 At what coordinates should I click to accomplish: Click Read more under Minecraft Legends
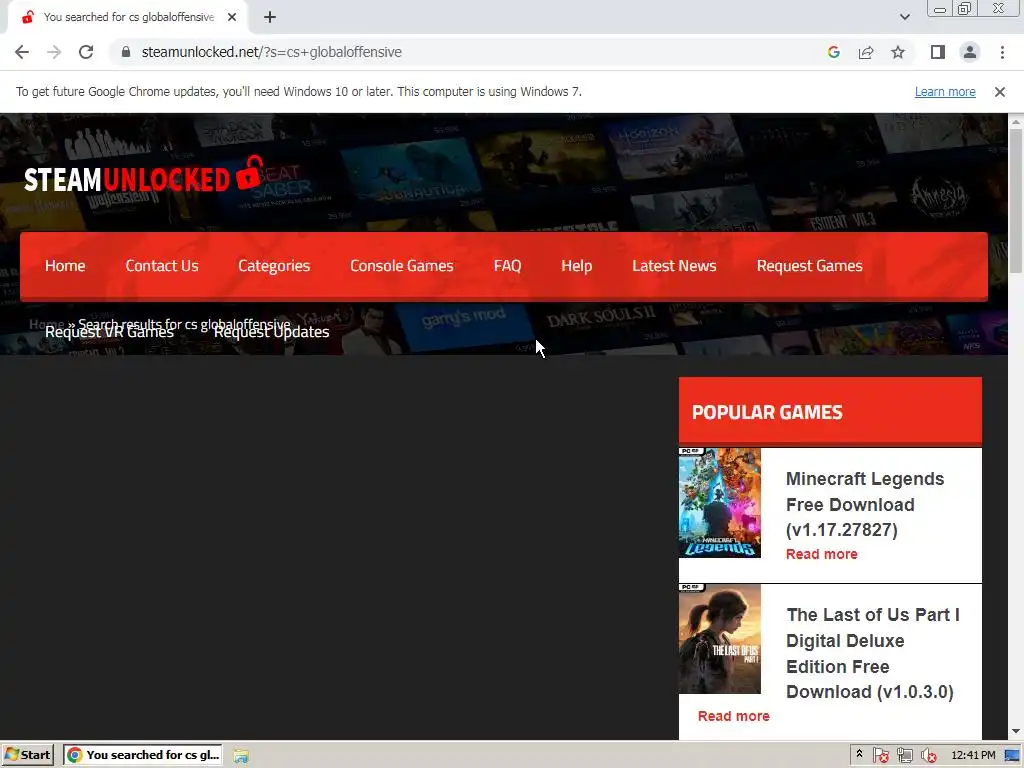[x=822, y=554]
